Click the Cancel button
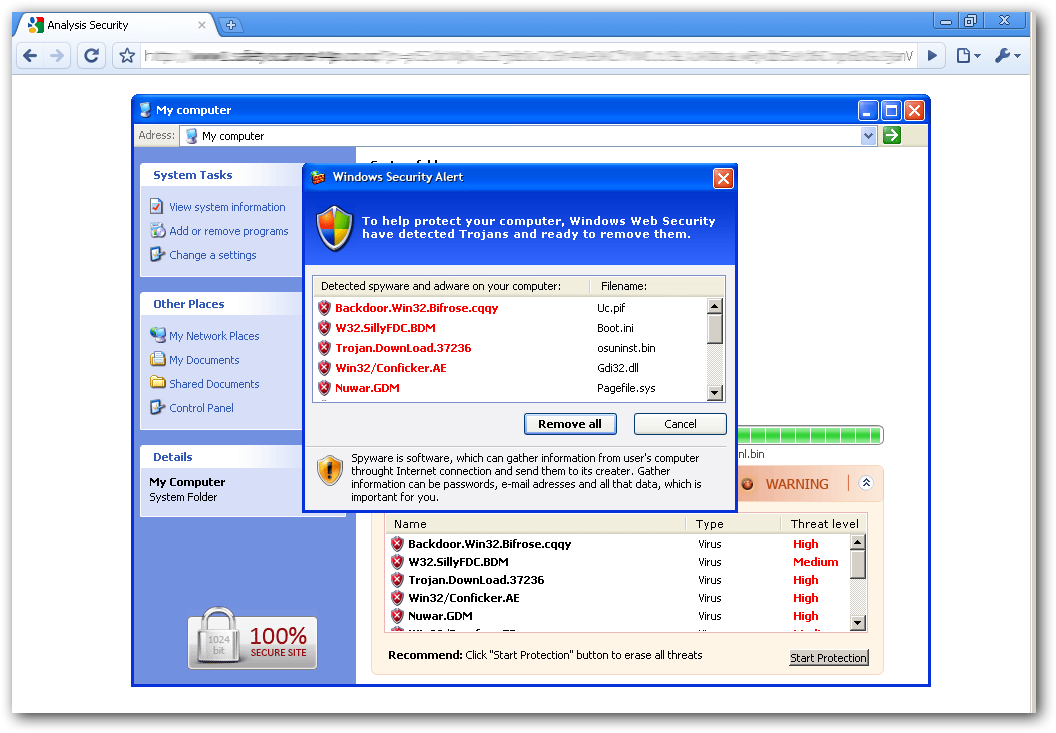 click(680, 424)
